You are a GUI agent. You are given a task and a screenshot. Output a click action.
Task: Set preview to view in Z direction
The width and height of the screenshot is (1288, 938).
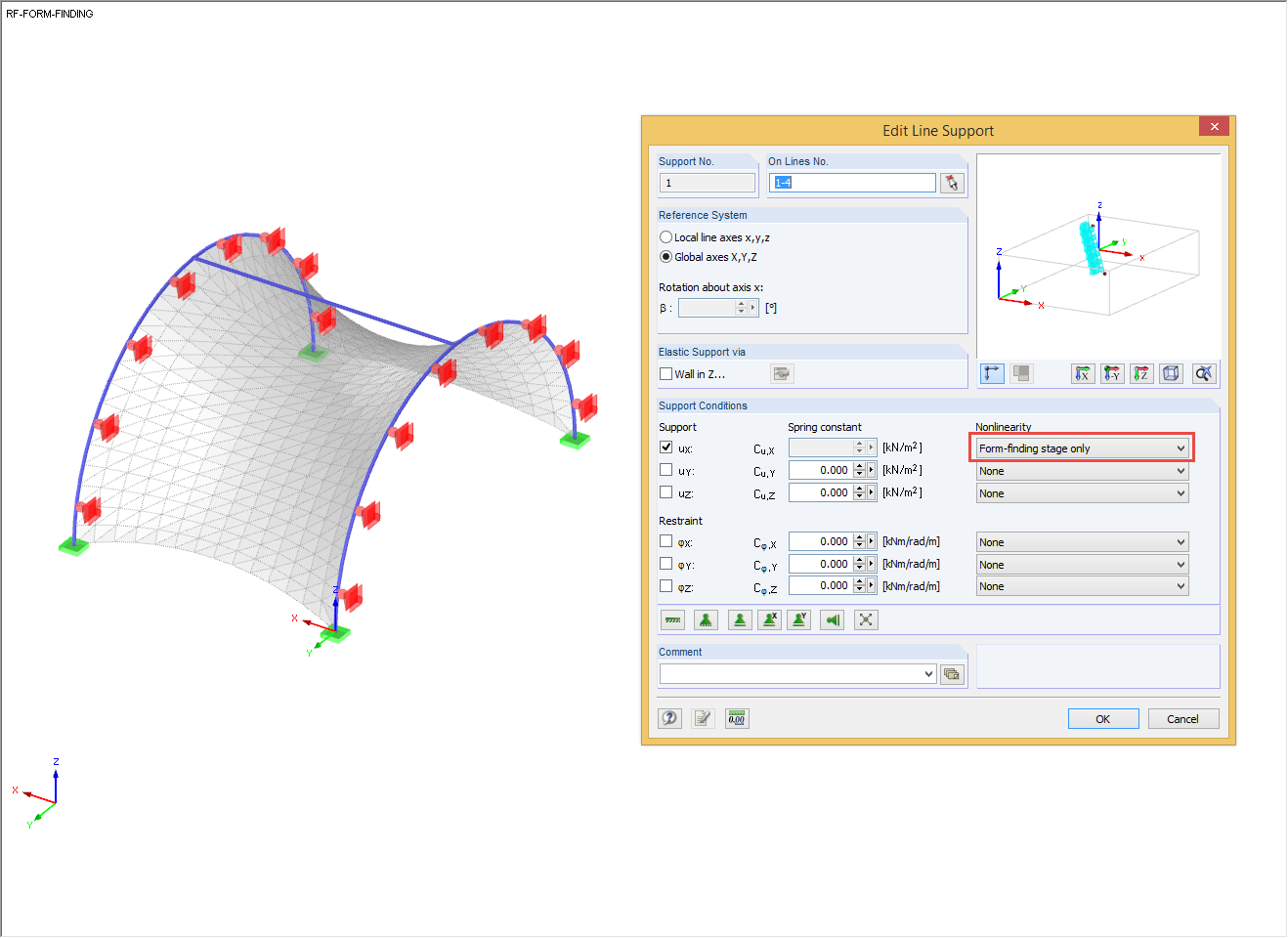(x=1141, y=373)
